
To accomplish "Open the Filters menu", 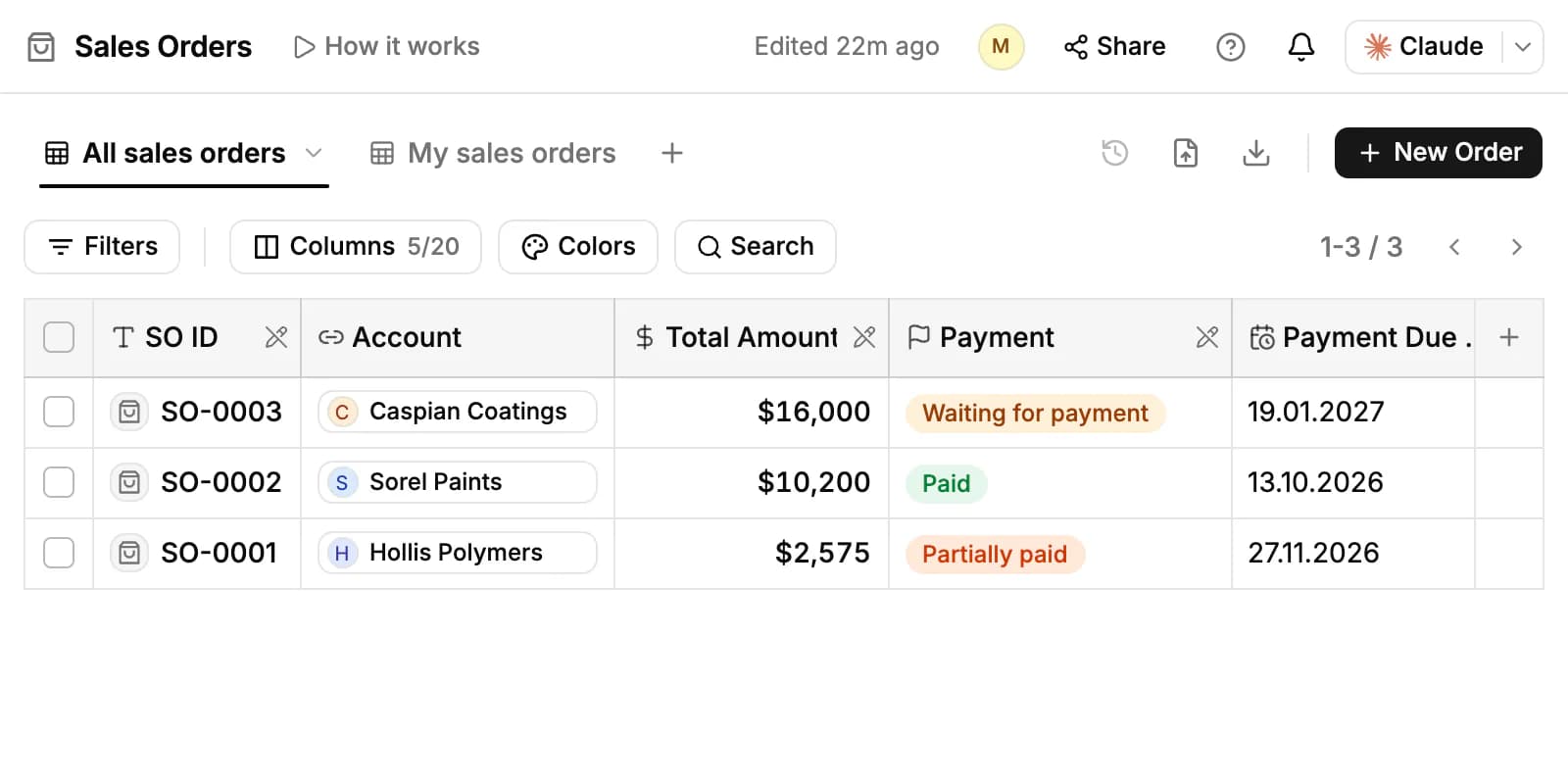I will pyautogui.click(x=102, y=247).
